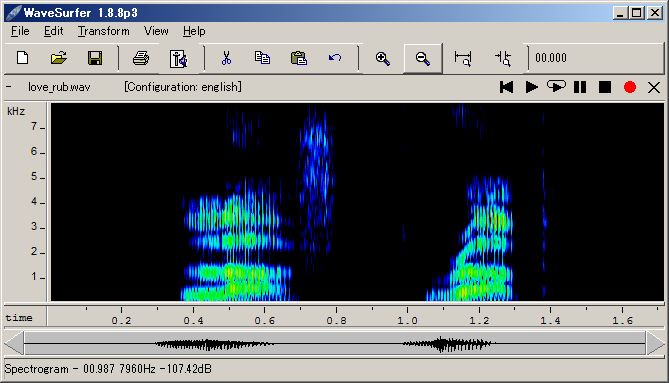669x383 pixels.
Task: Toggle loop playback button
Action: coord(556,87)
